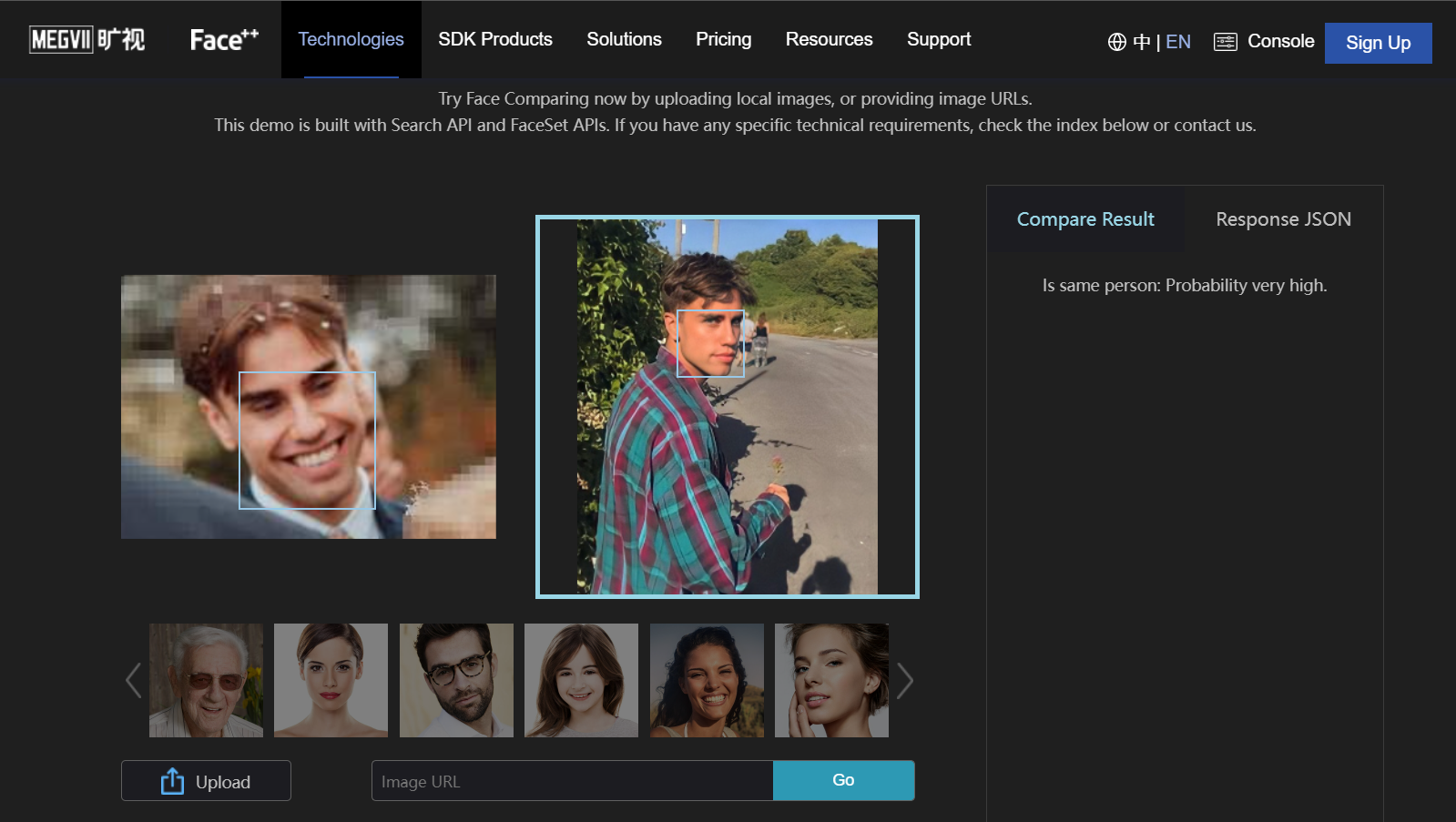The width and height of the screenshot is (1456, 822).
Task: Click the Face++ logo
Action: click(x=224, y=40)
